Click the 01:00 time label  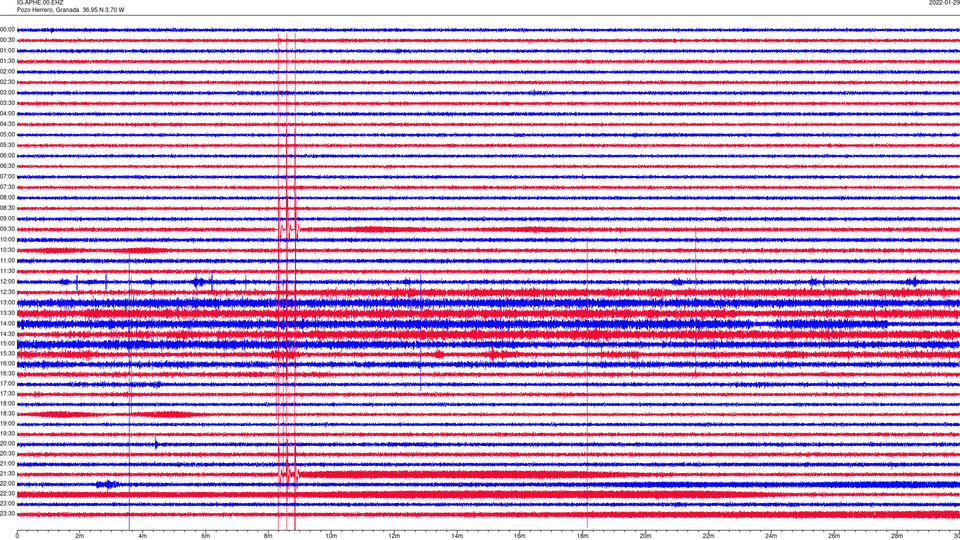[x=8, y=51]
